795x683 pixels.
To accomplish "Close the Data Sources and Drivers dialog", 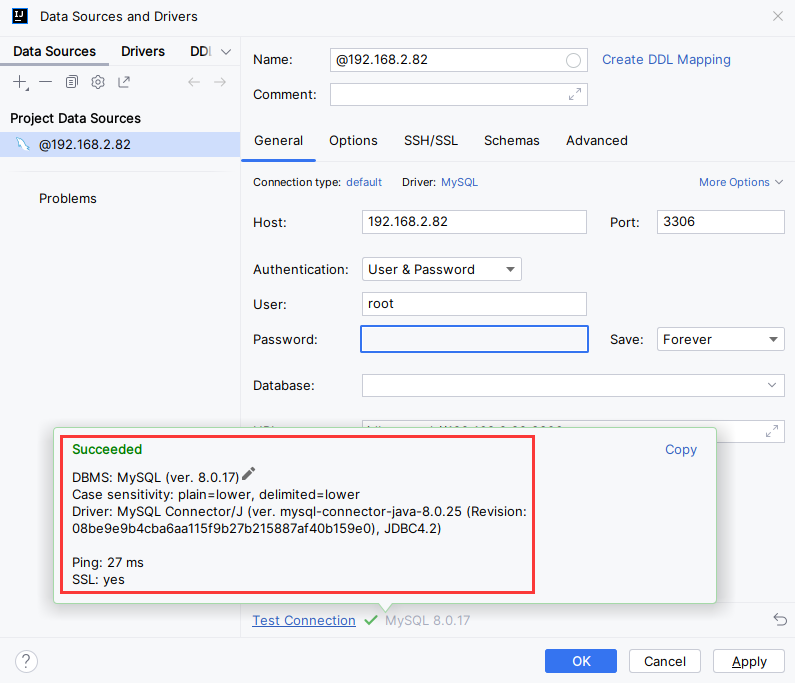I will pos(778,16).
